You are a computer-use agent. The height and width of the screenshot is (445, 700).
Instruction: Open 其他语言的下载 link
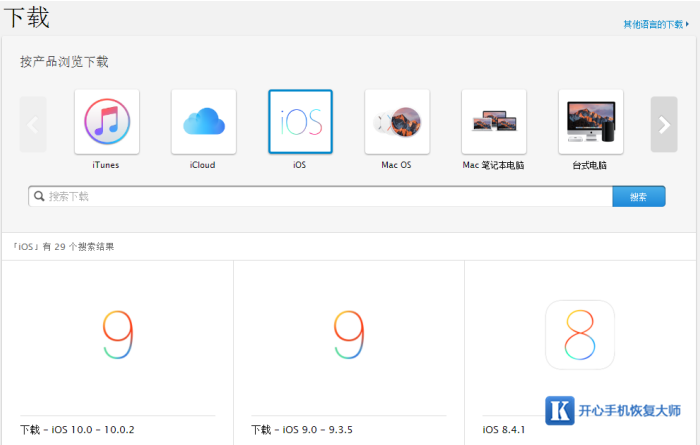pyautogui.click(x=656, y=25)
